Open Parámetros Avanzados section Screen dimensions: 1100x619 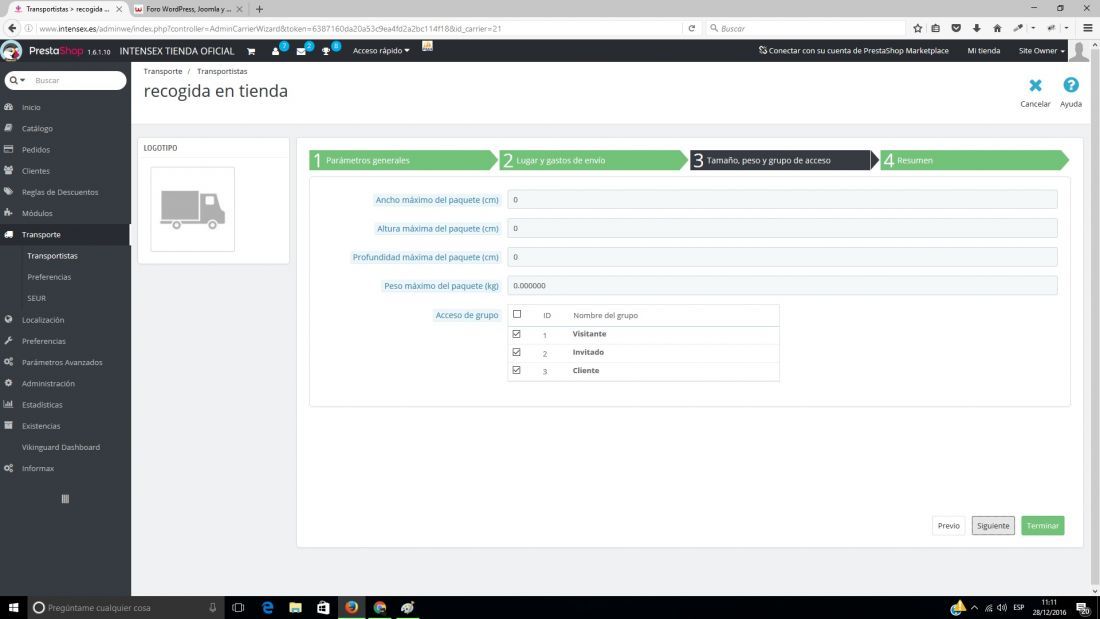pos(62,362)
